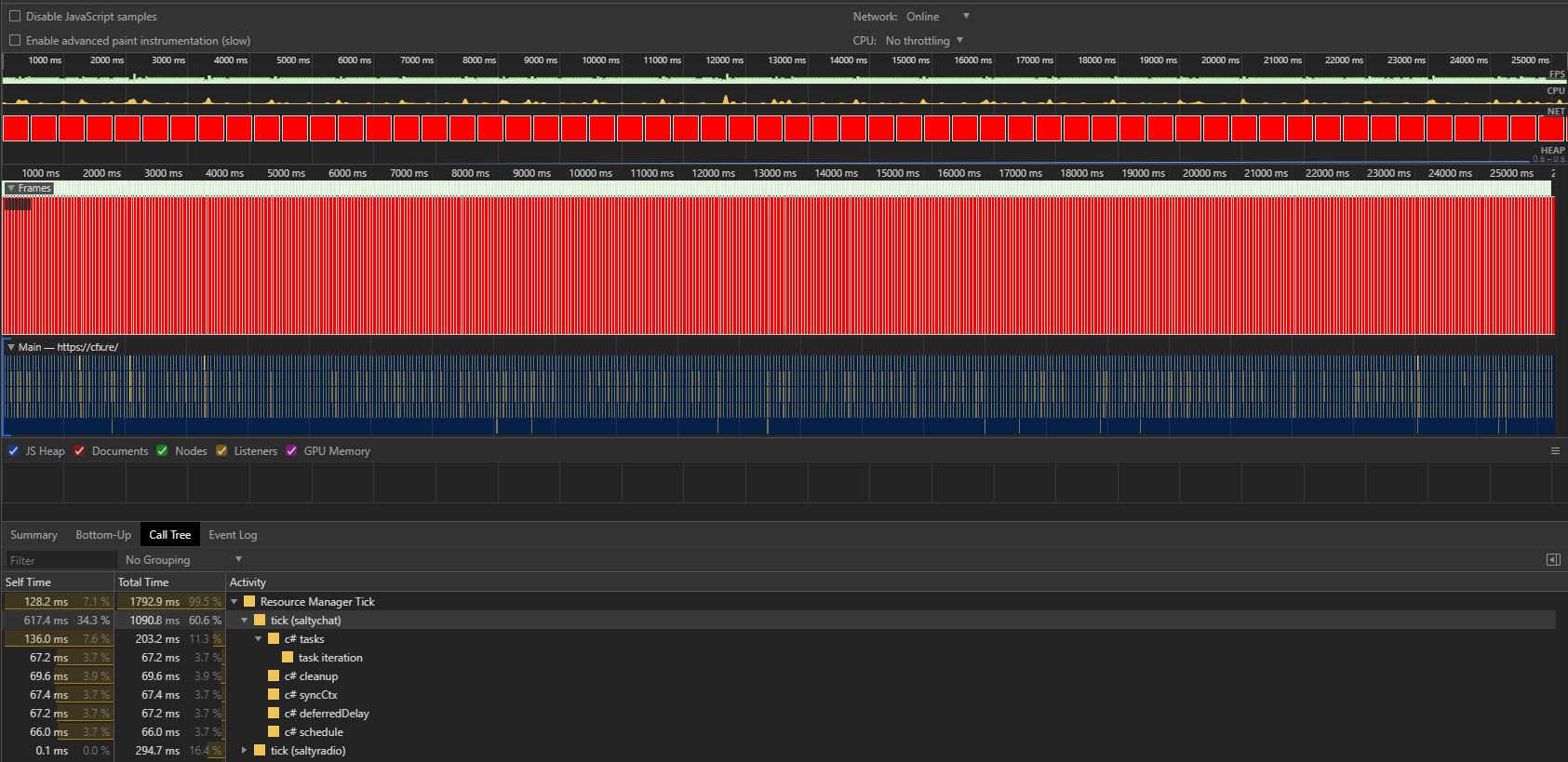Select the c# deferredDelay row
The height and width of the screenshot is (762, 1568).
(778, 714)
